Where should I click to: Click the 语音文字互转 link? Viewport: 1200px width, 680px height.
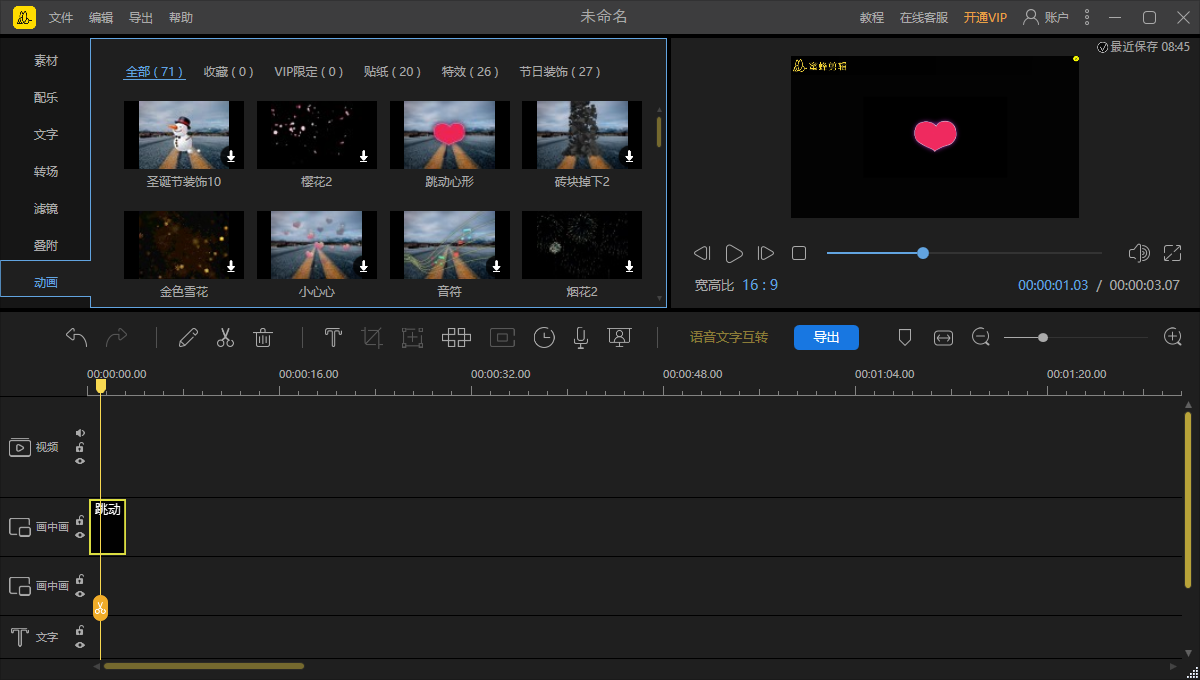(729, 338)
